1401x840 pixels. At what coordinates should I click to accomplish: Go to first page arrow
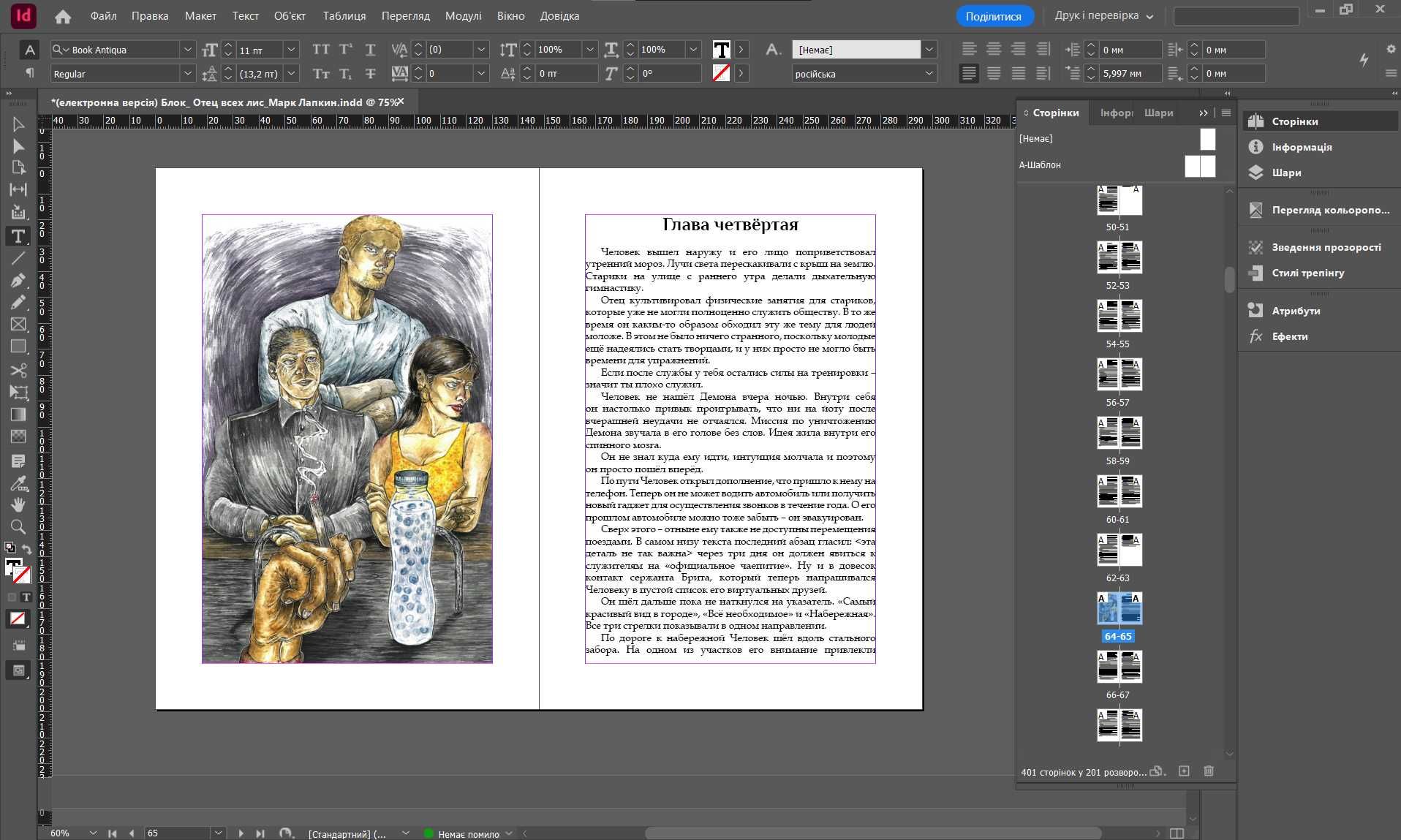coord(112,833)
